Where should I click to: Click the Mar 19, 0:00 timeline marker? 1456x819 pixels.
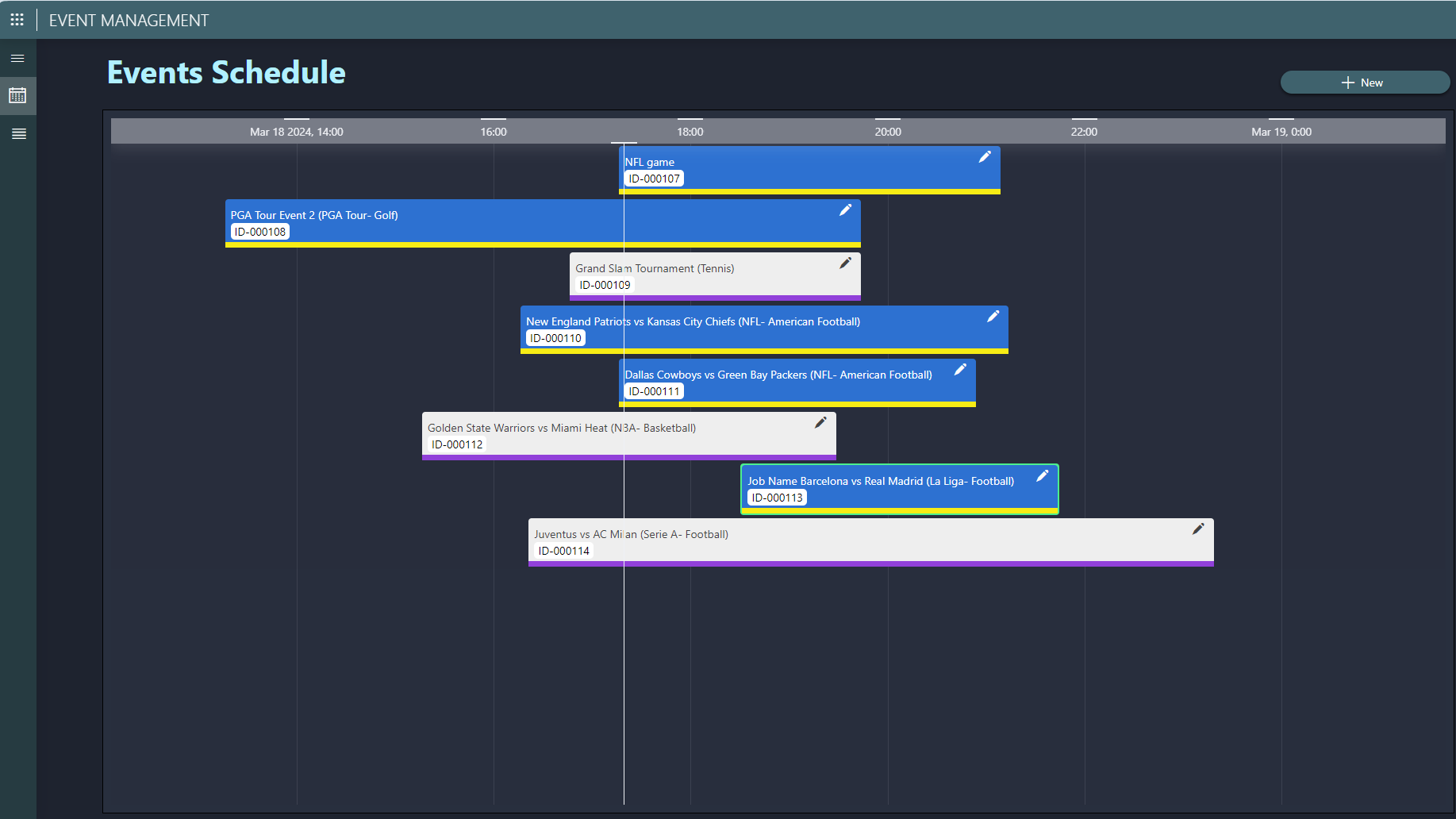(x=1281, y=132)
